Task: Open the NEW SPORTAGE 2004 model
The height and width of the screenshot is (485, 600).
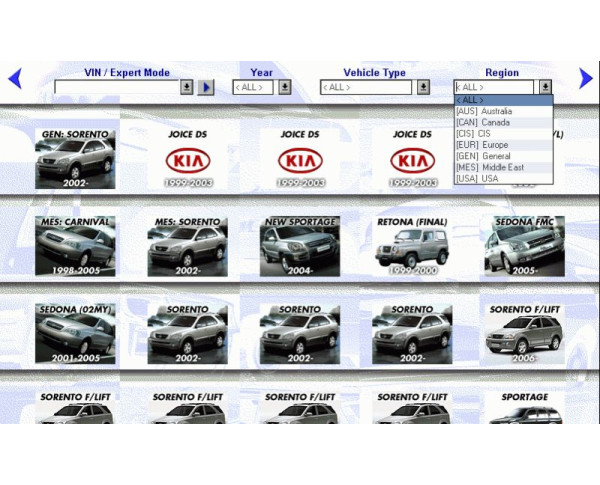Action: tap(299, 246)
